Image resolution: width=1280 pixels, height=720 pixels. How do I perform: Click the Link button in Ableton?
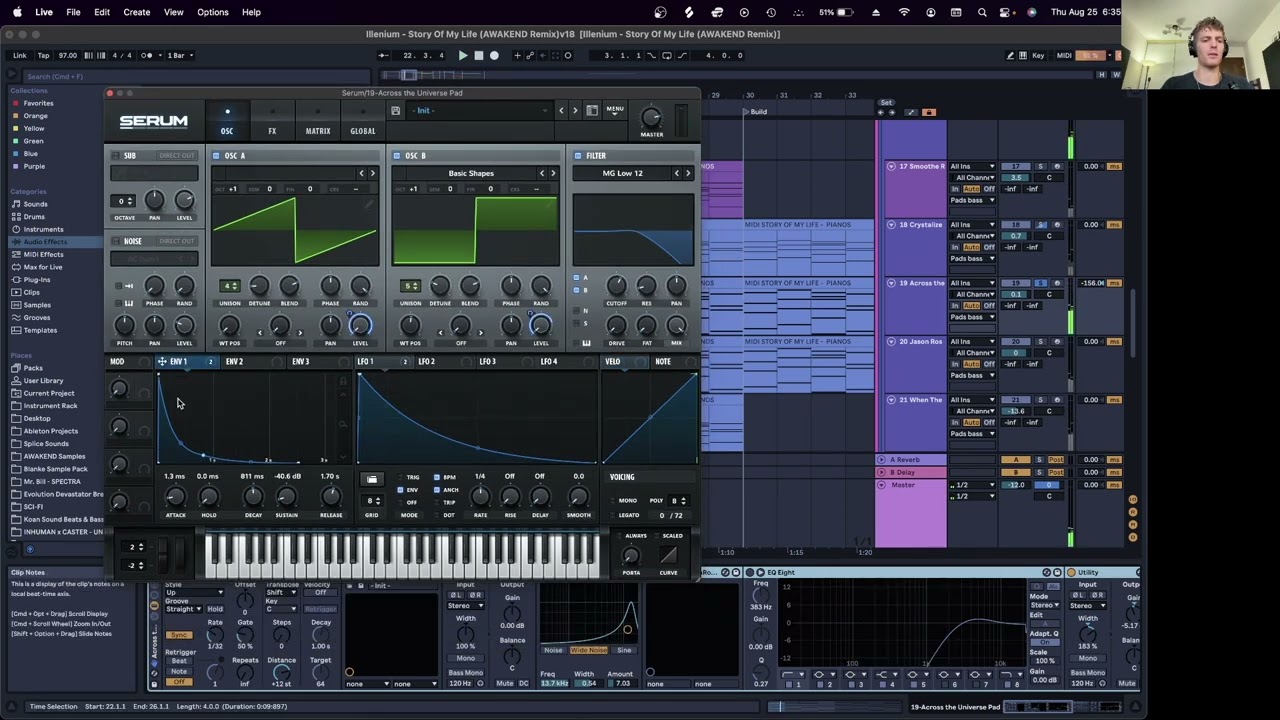tap(19, 55)
